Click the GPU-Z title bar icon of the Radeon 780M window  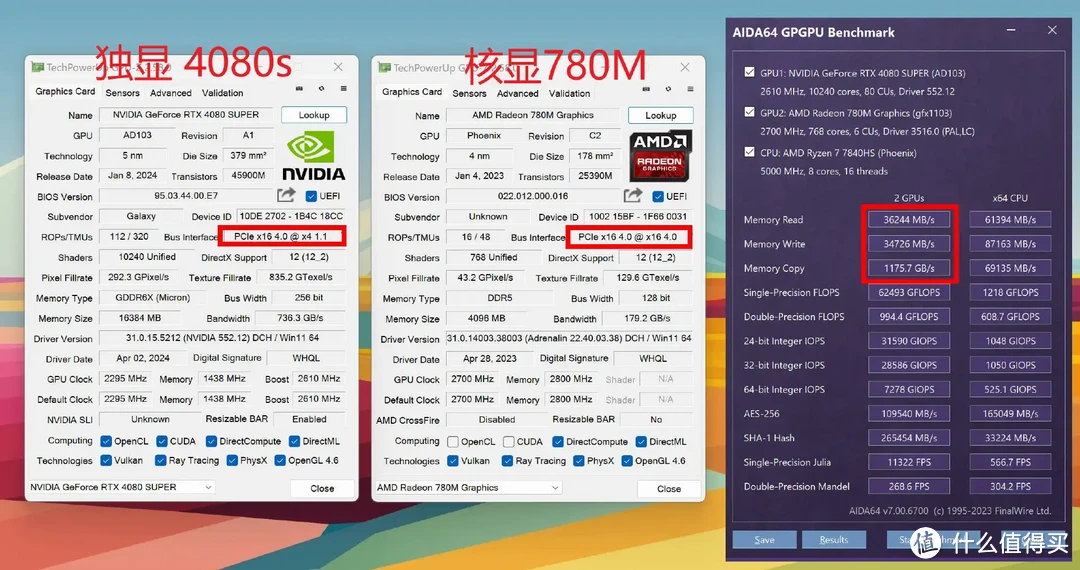[x=384, y=67]
